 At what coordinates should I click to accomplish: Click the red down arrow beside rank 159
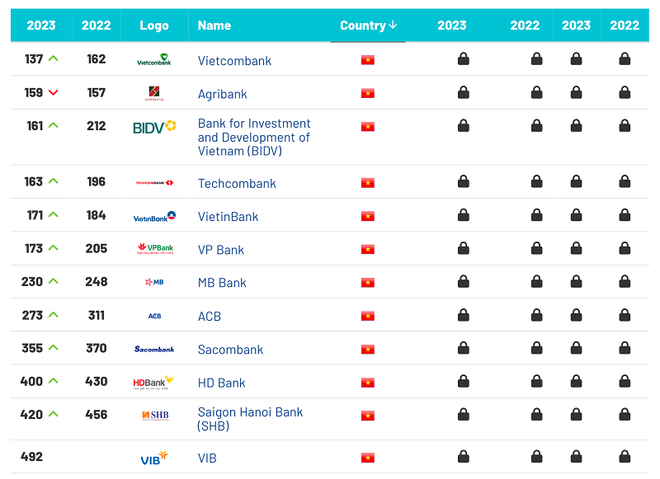tap(53, 93)
